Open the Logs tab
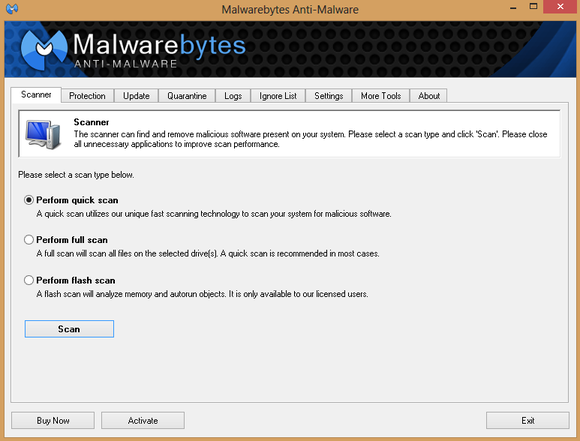 tap(233, 96)
